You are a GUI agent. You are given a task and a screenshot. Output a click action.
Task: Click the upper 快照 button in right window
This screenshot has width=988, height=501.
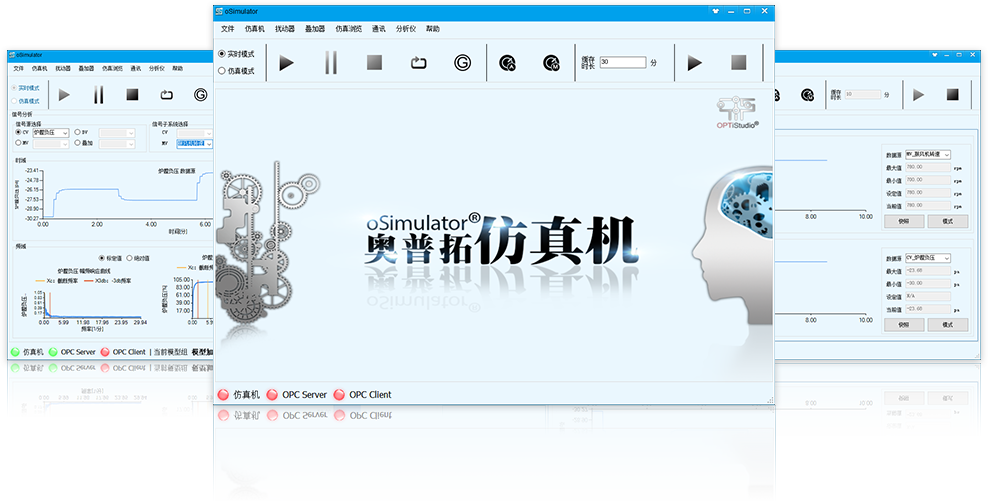coord(904,221)
